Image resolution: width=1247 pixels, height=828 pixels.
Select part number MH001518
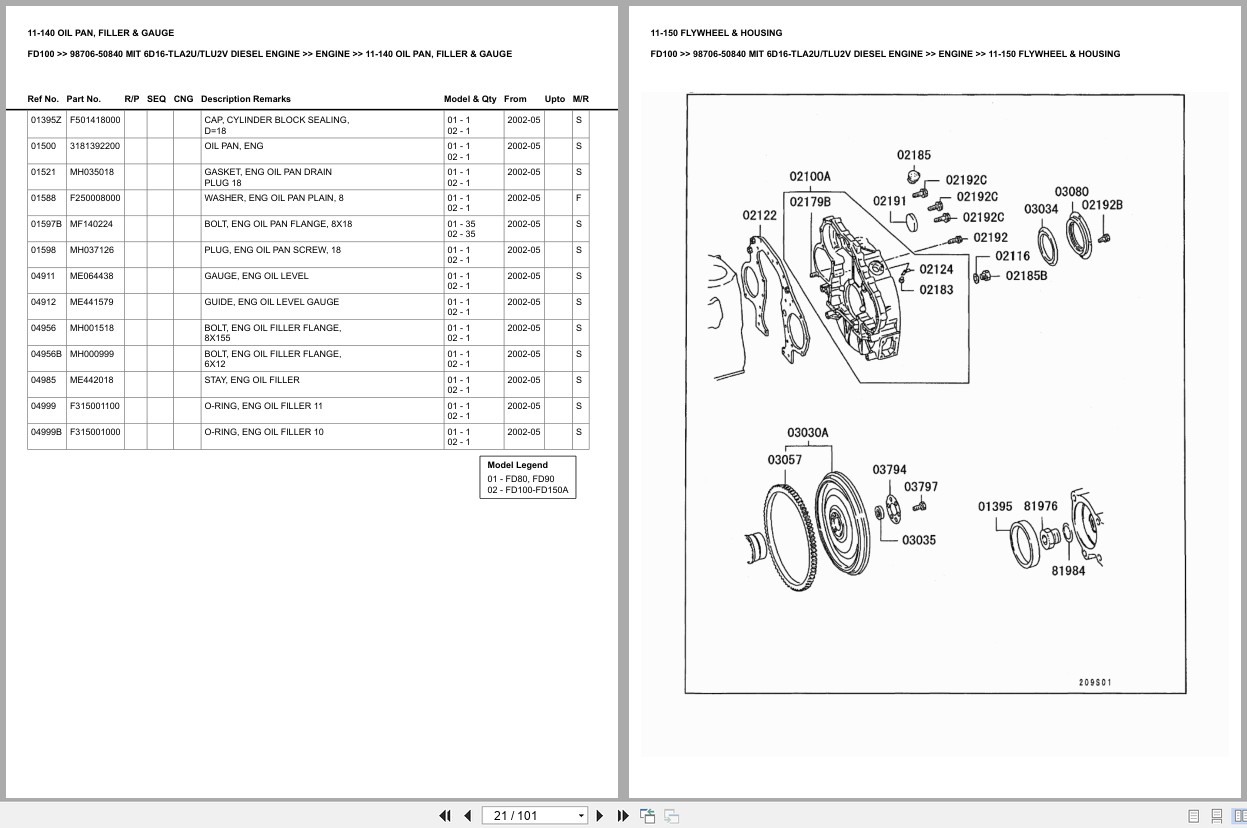(92, 328)
